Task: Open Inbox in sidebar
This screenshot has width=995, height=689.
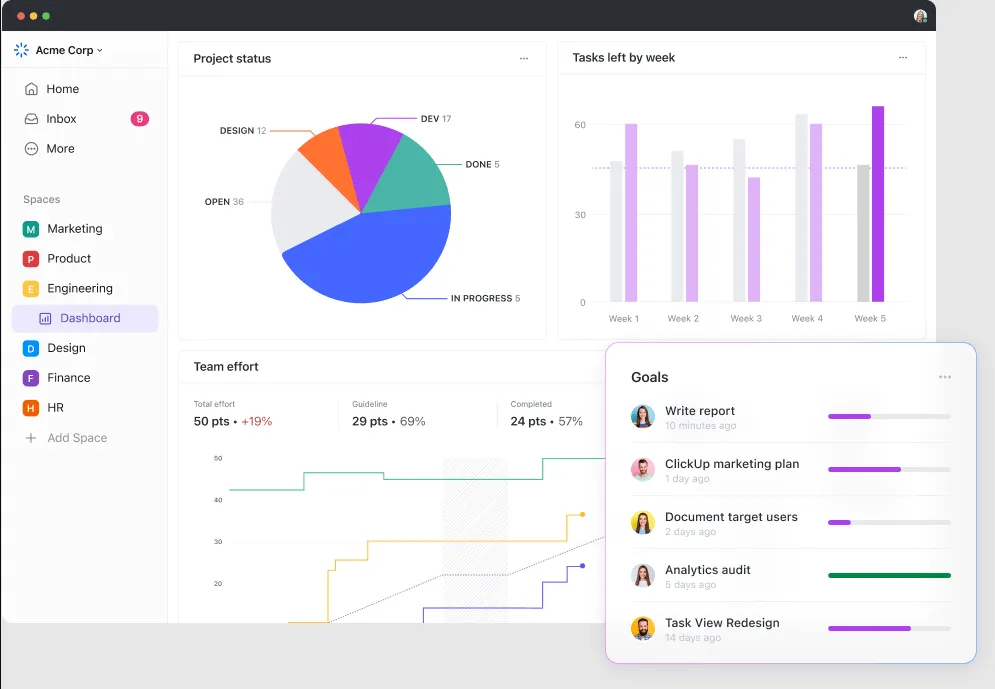Action: click(x=61, y=119)
